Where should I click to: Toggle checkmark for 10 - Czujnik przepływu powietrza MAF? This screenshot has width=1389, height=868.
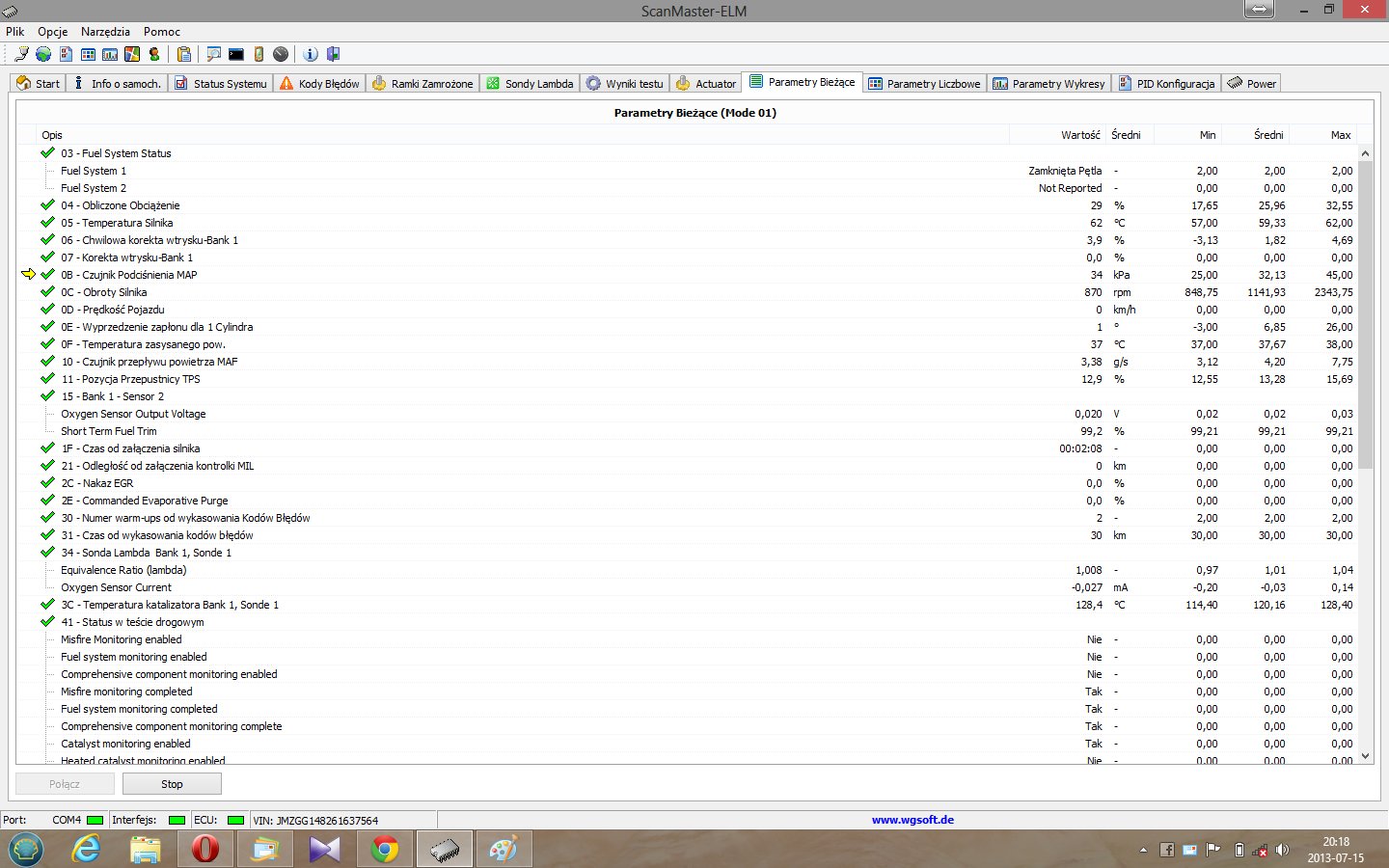pyautogui.click(x=47, y=362)
